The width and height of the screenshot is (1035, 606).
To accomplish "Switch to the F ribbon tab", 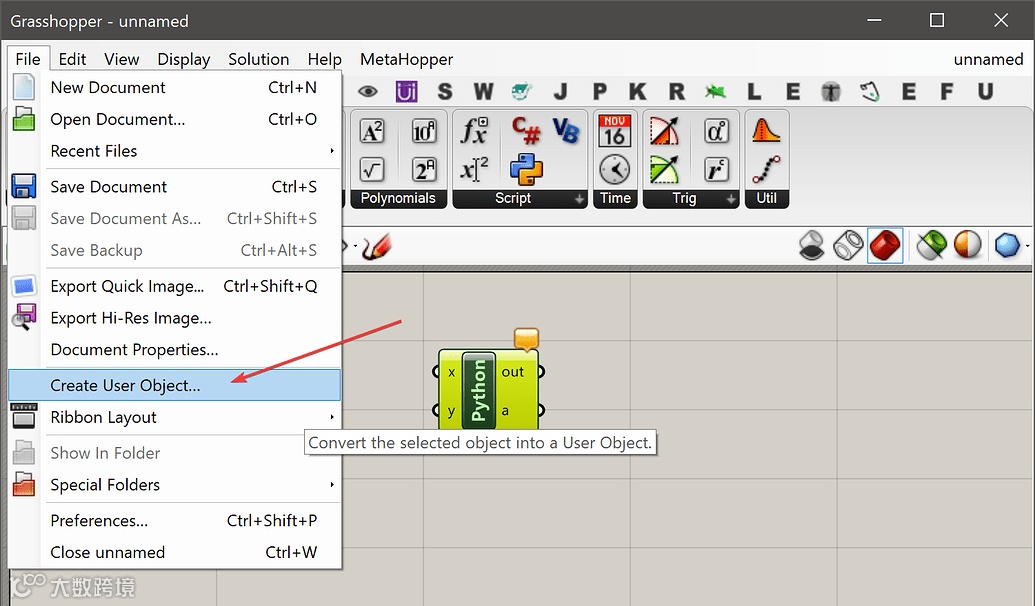I will [x=947, y=91].
